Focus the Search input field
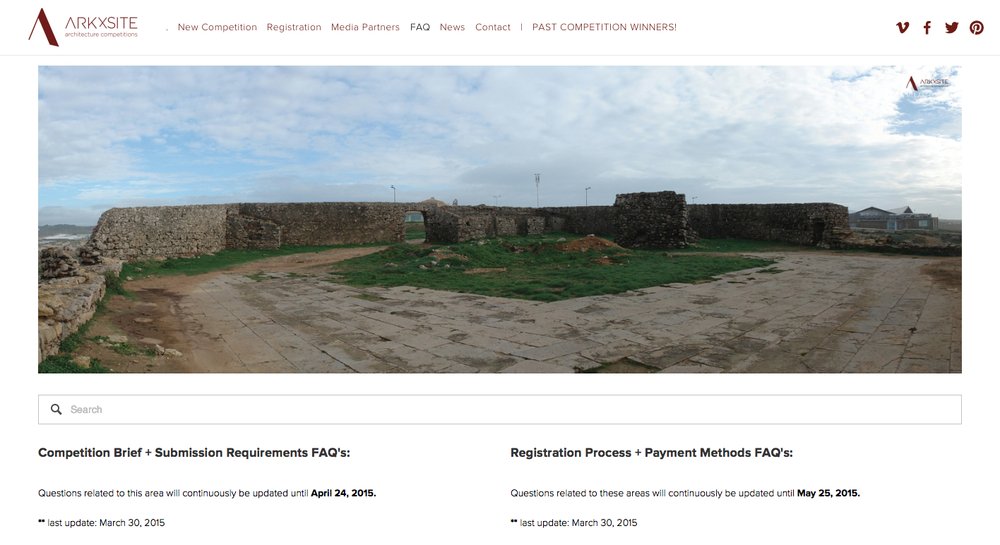 pyautogui.click(x=500, y=409)
